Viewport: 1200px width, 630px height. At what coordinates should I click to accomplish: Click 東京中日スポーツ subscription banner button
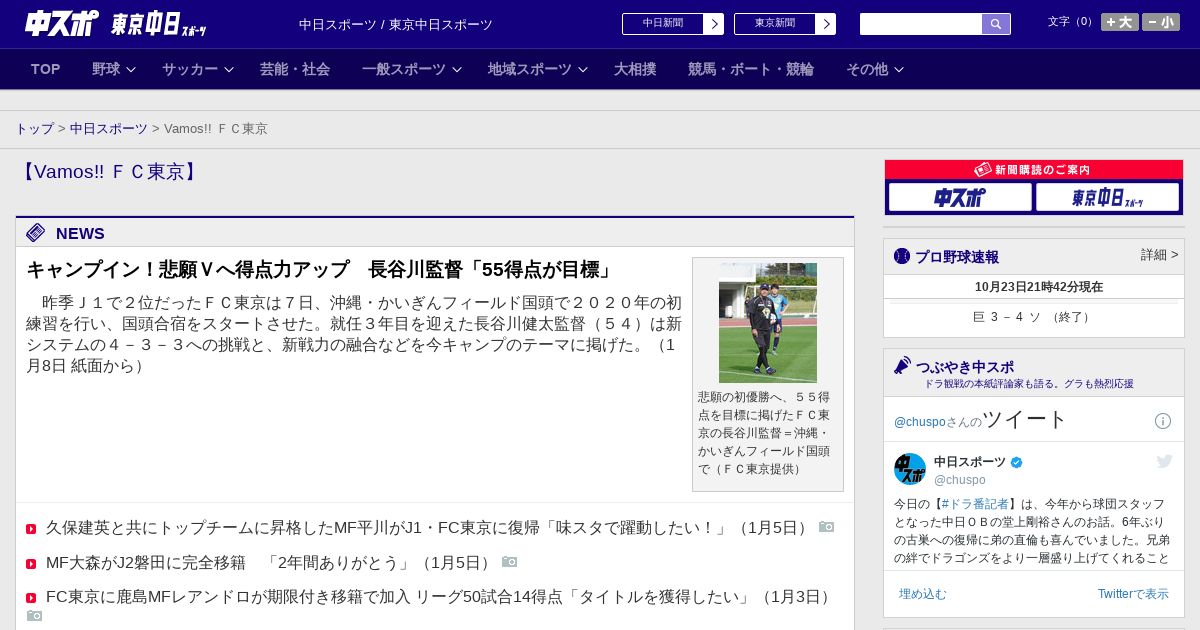click(x=1107, y=197)
